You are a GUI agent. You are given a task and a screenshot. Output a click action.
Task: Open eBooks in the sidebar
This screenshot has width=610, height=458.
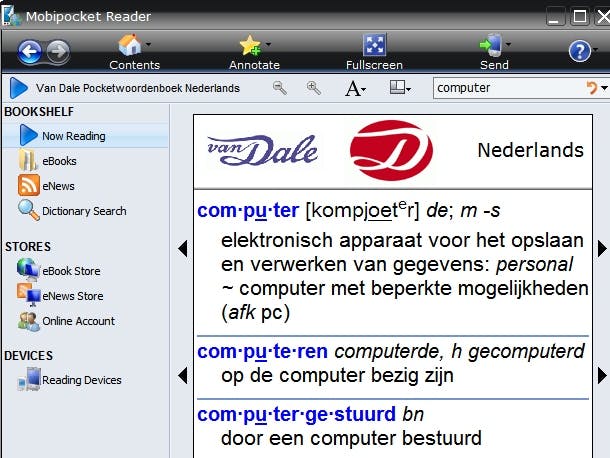(59, 161)
